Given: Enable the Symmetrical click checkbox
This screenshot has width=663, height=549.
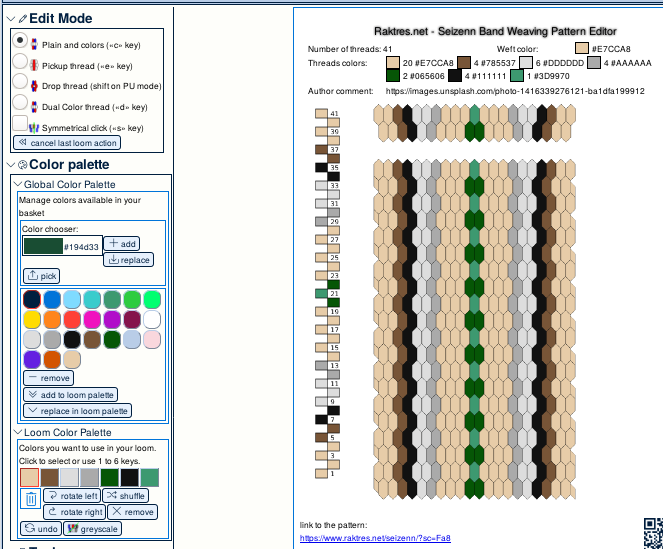Looking at the screenshot, I should 20,125.
